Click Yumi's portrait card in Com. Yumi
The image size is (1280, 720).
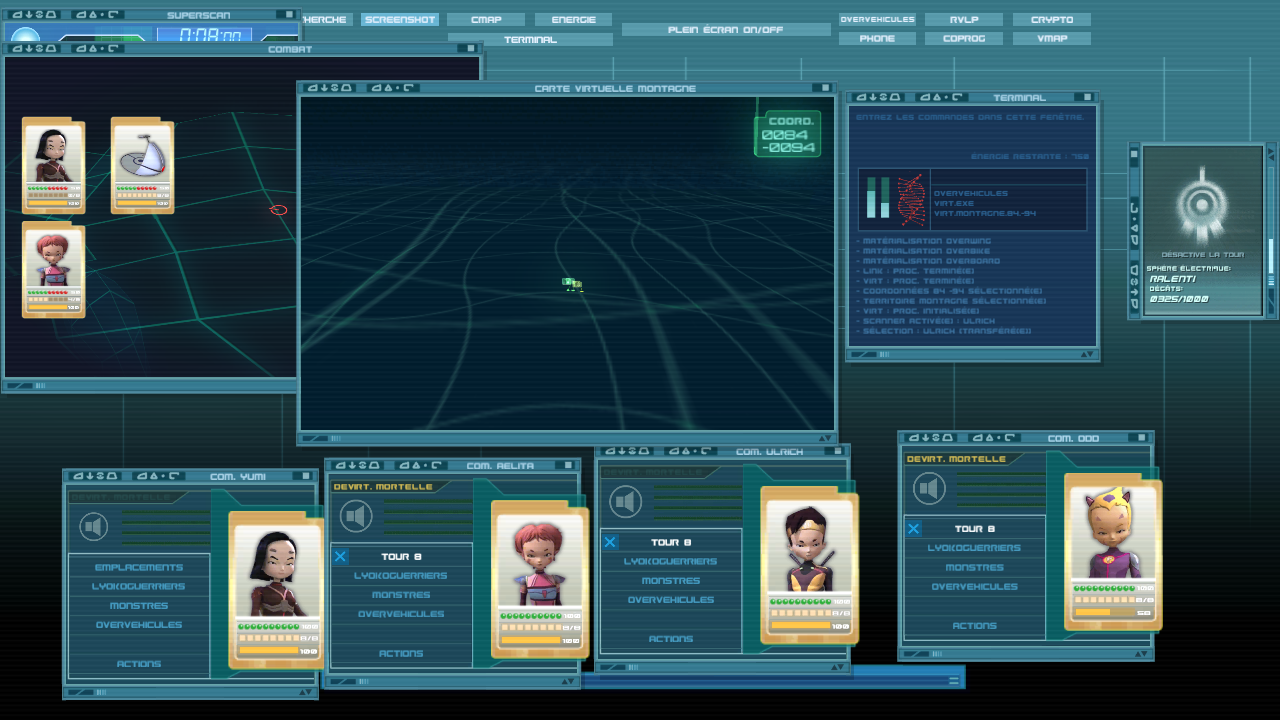276,590
